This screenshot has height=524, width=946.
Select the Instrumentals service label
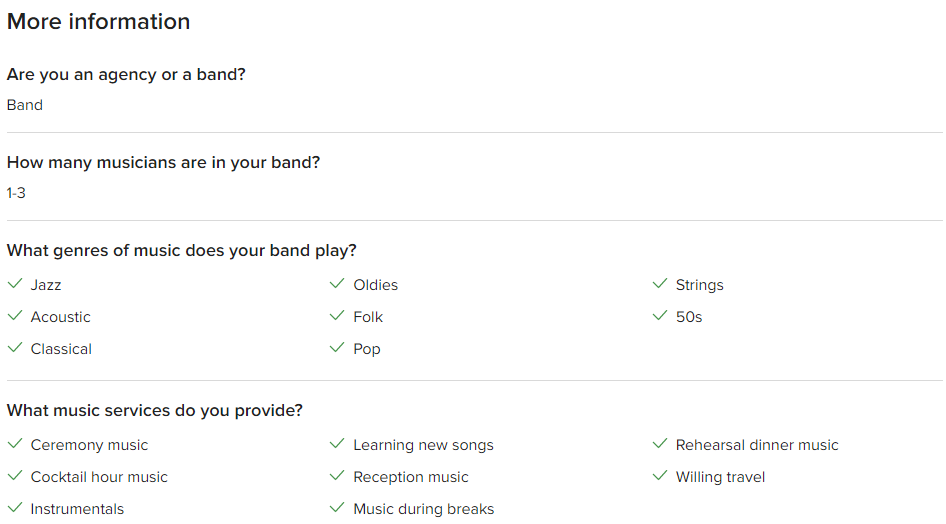[77, 509]
